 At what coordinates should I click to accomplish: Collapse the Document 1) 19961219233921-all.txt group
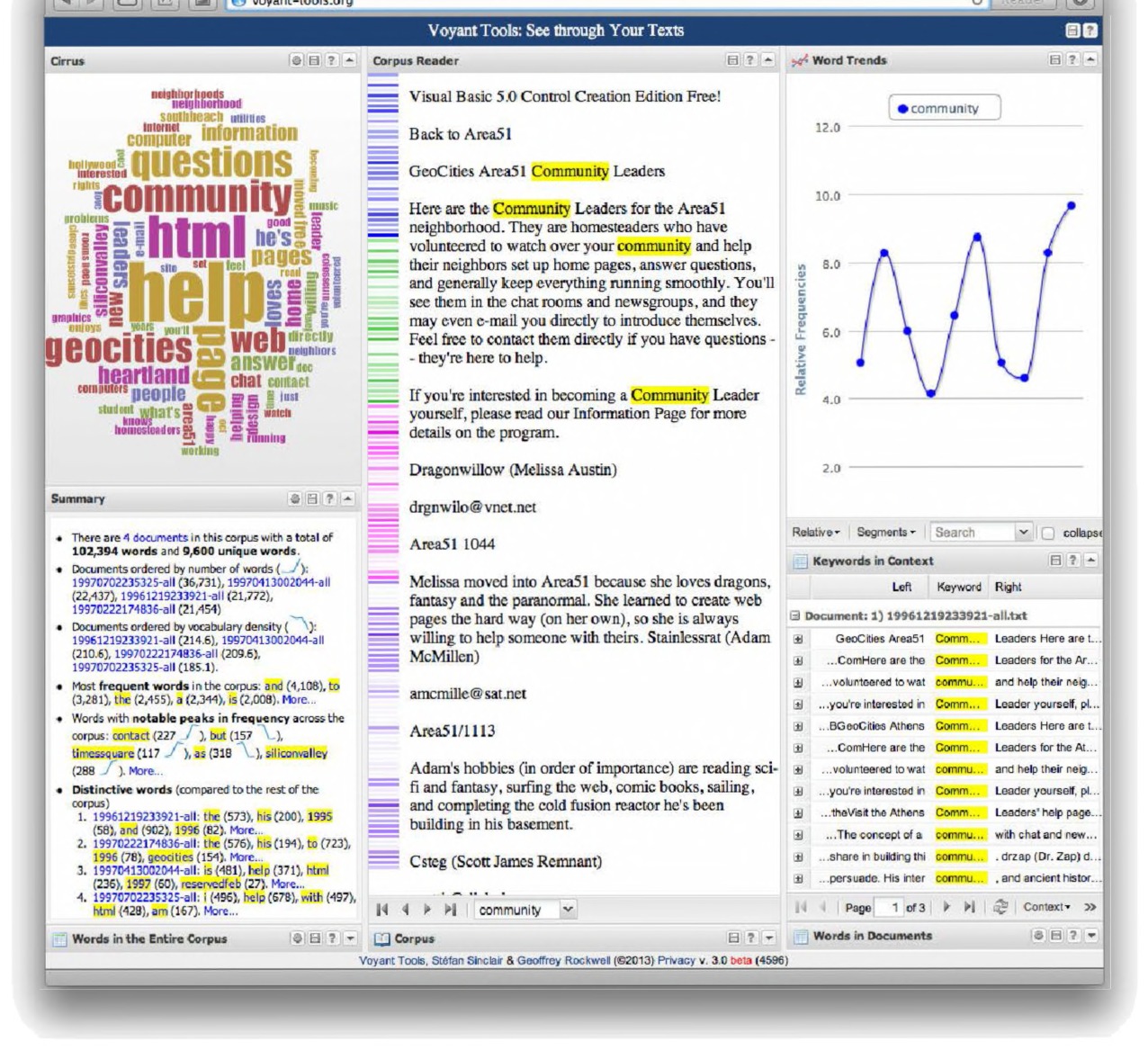coord(795,616)
